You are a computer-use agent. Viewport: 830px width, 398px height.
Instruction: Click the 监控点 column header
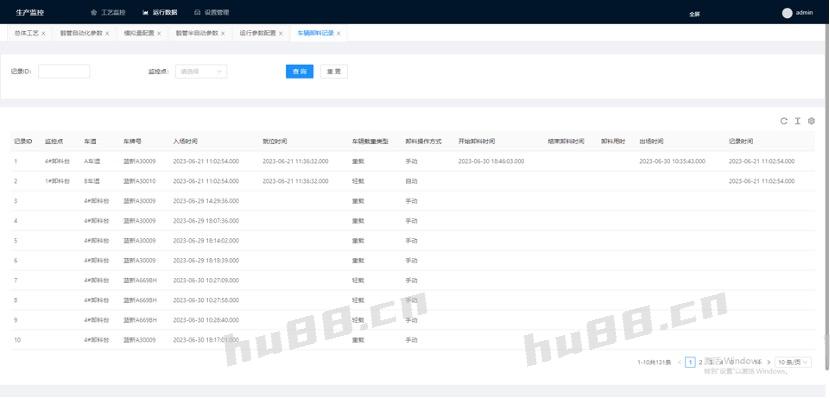(53, 142)
